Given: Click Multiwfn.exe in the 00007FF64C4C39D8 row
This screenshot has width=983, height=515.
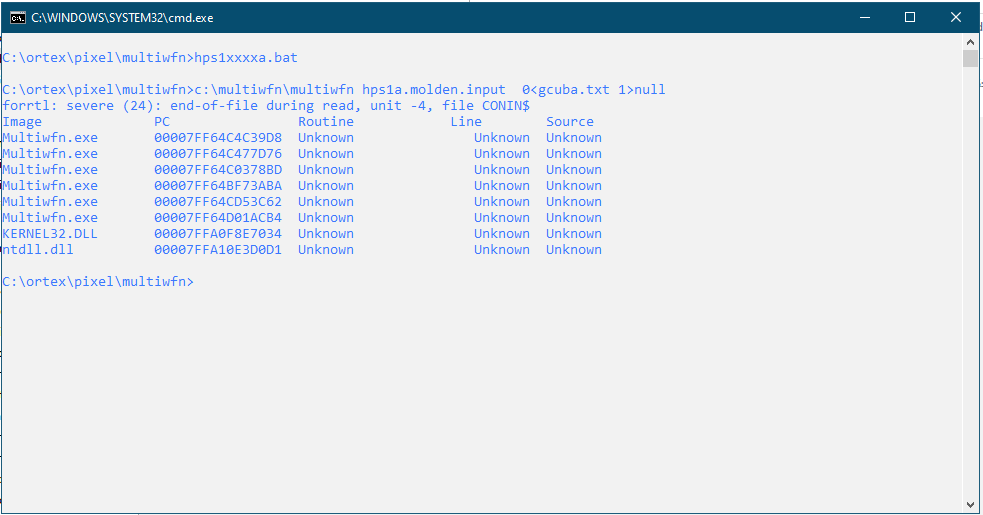Looking at the screenshot, I should point(50,137).
